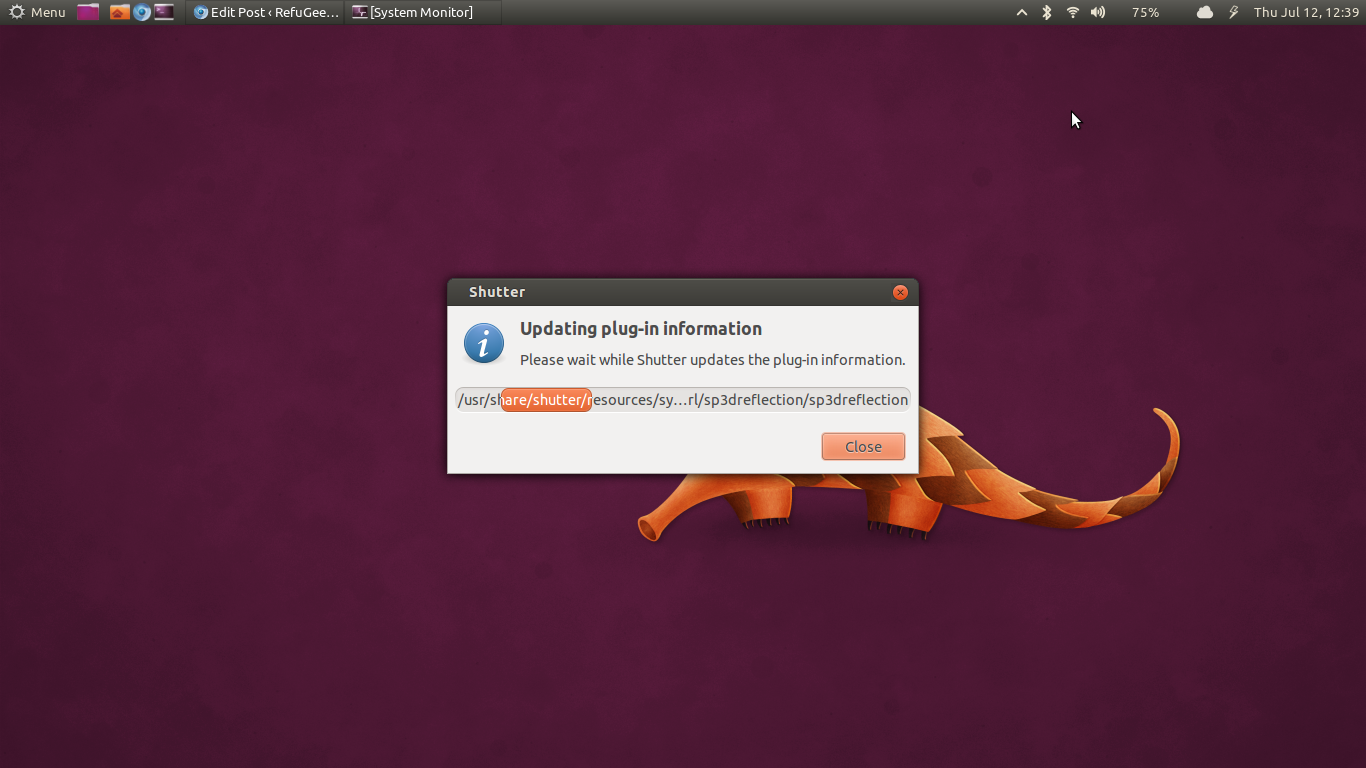Open the Wi-Fi network indicator
The width and height of the screenshot is (1366, 768).
pyautogui.click(x=1072, y=12)
